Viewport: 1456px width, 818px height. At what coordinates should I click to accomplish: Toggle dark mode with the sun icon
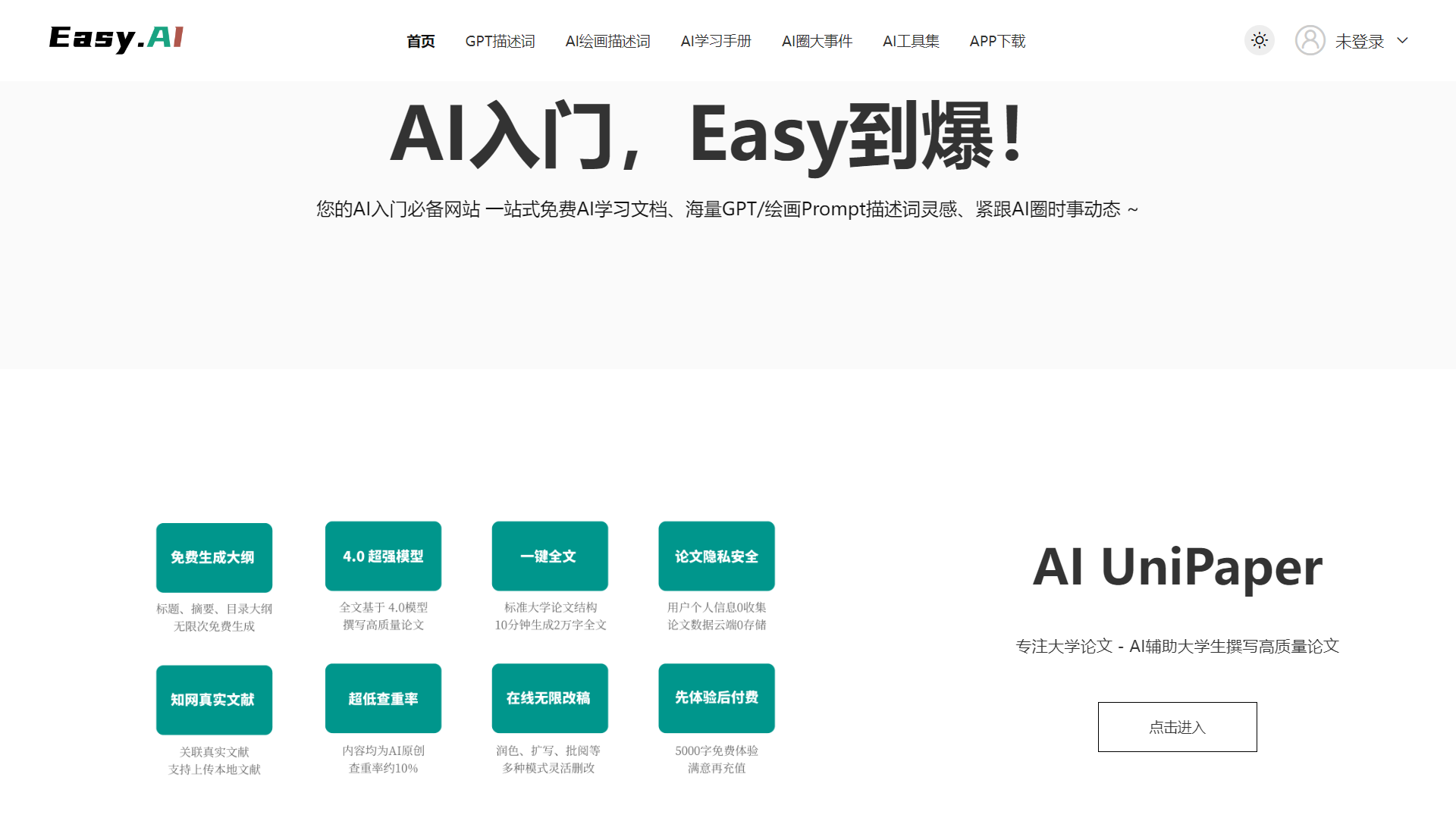pyautogui.click(x=1259, y=40)
